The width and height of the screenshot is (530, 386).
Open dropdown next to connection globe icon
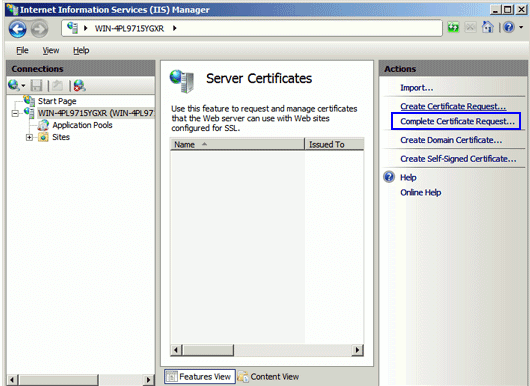[x=23, y=86]
